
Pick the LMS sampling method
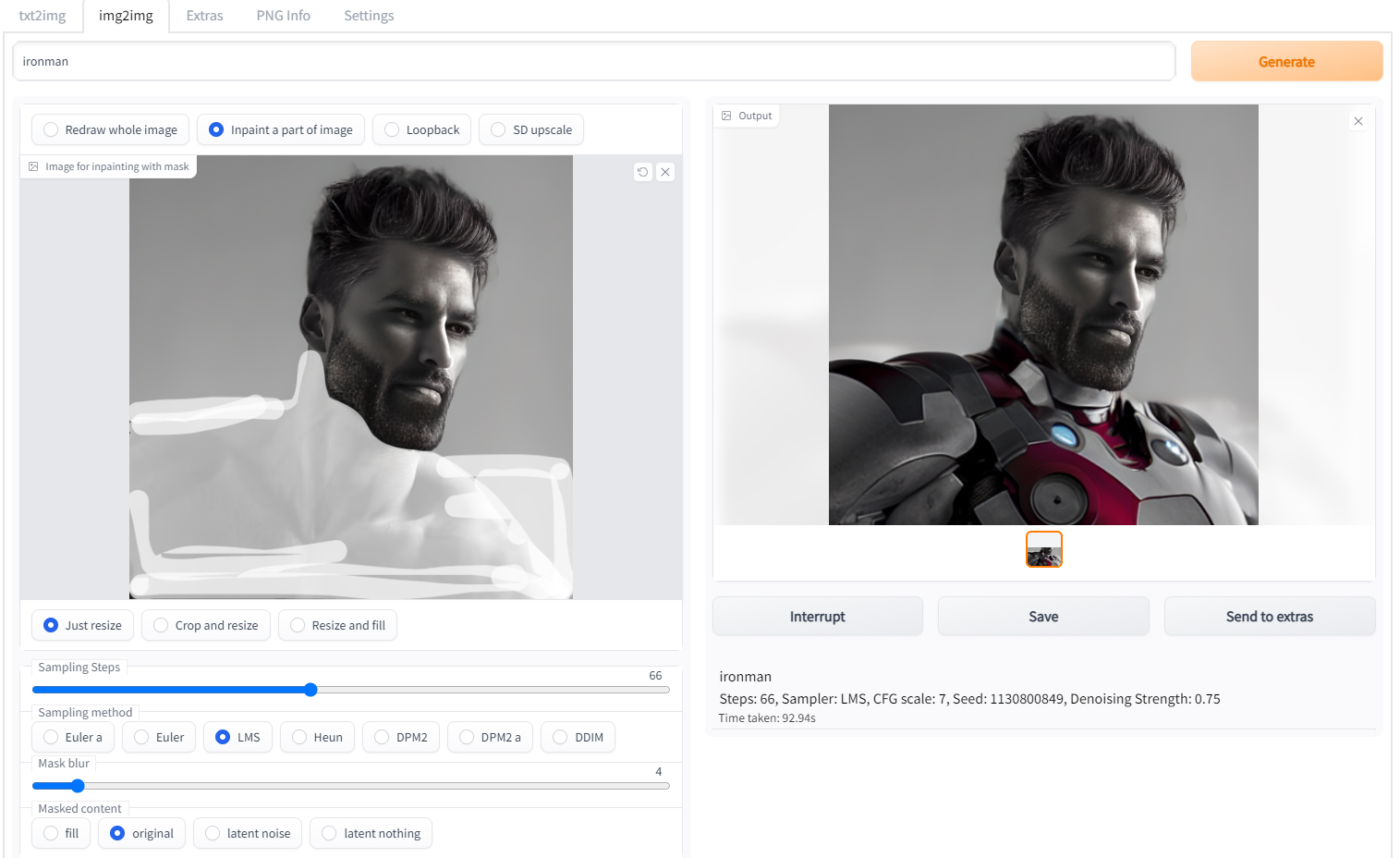point(237,737)
